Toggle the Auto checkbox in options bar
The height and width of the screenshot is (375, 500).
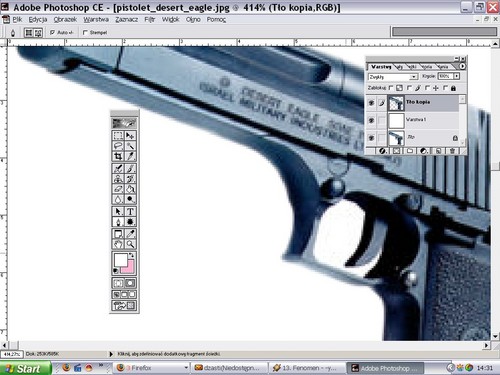point(52,32)
